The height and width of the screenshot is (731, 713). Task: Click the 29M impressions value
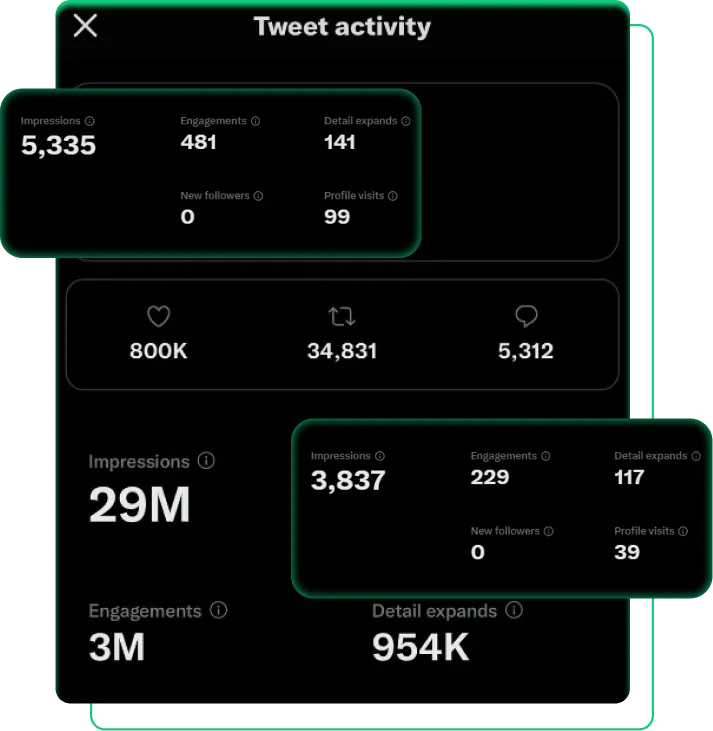(139, 504)
